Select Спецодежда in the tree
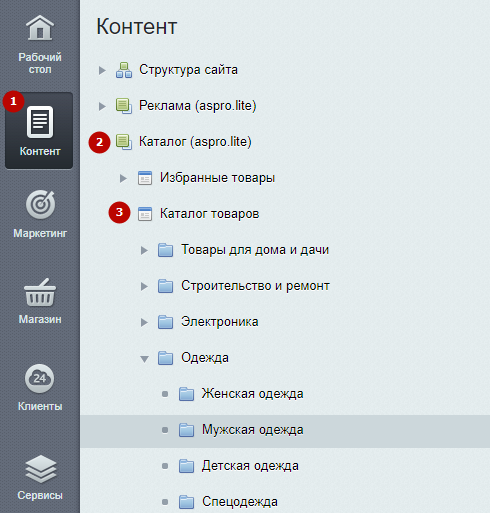Viewport: 490px width, 513px height. click(240, 502)
